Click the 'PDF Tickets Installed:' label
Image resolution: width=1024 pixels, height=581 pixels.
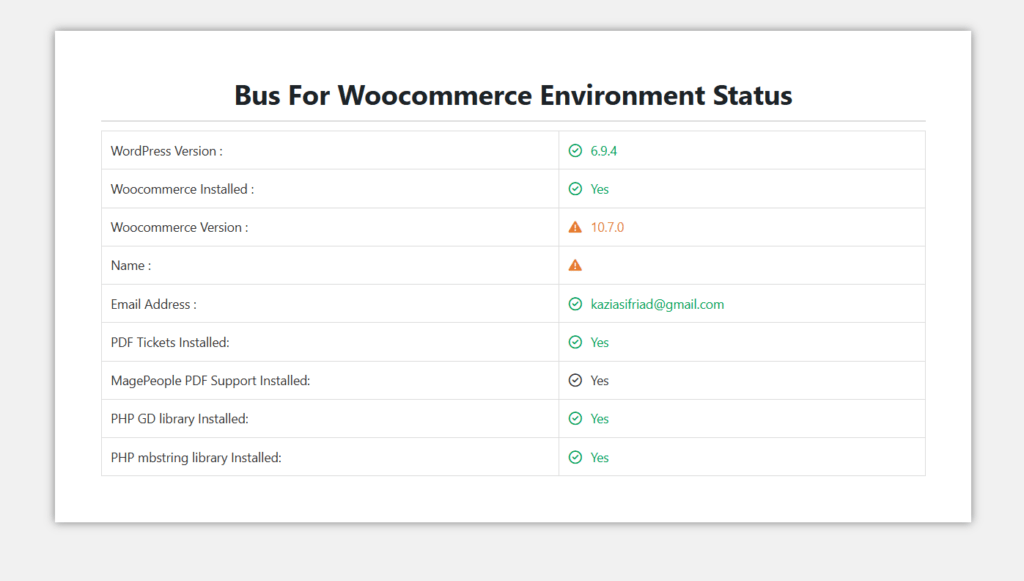click(170, 343)
